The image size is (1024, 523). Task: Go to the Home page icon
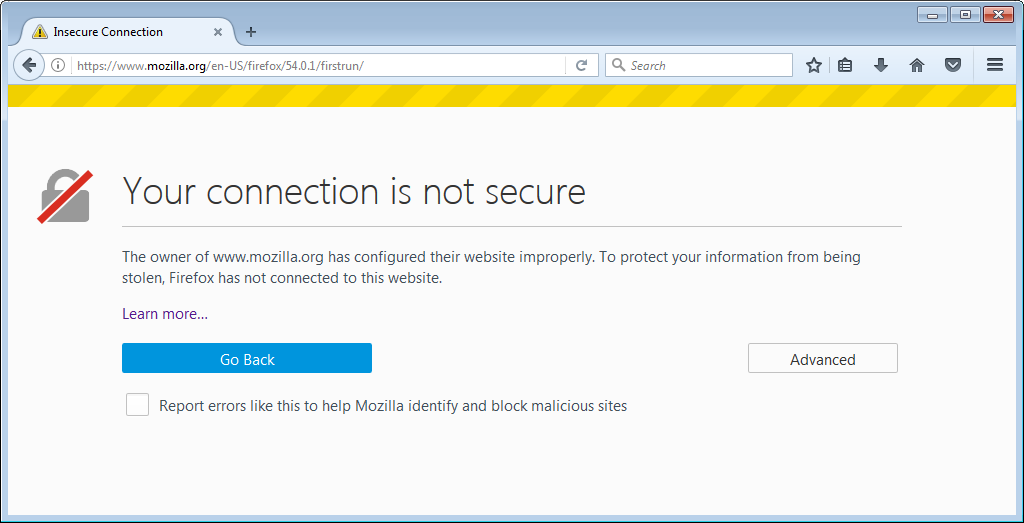click(916, 66)
